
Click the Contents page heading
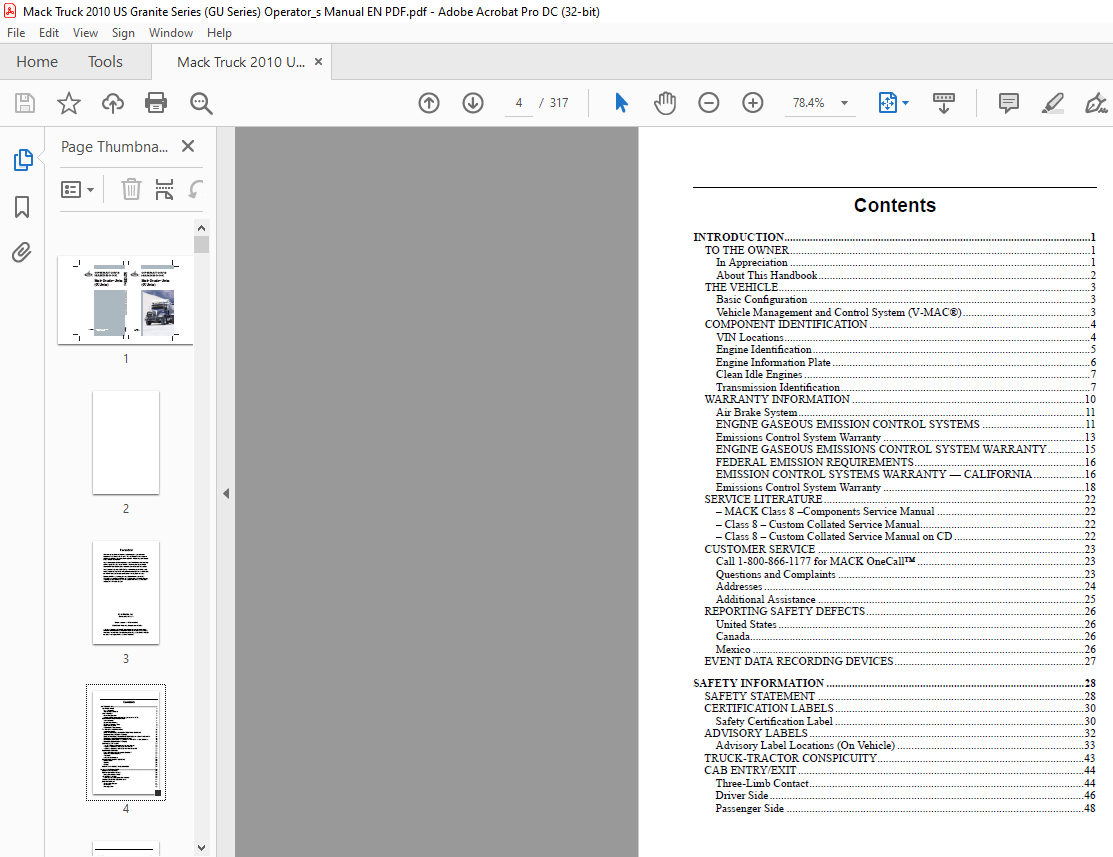(x=894, y=205)
